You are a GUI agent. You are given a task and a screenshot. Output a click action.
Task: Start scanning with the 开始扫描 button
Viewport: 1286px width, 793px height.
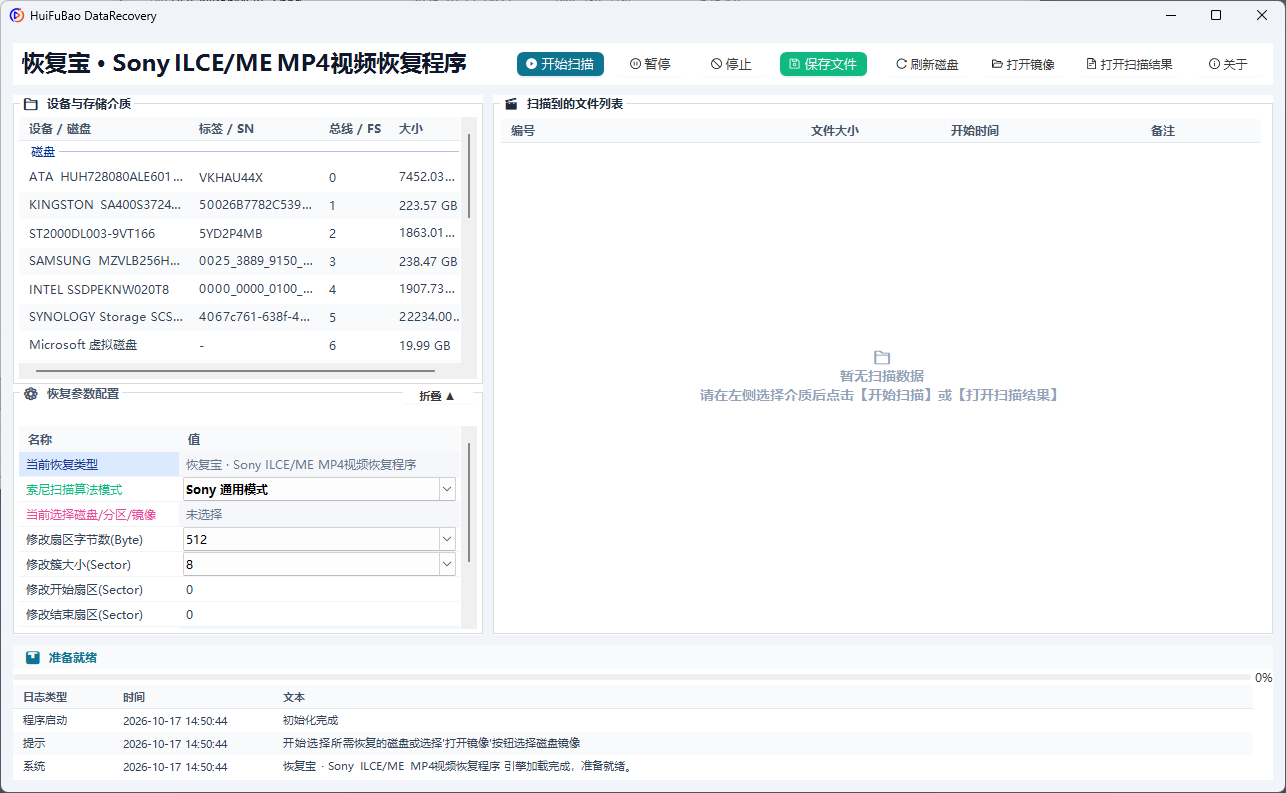pos(560,64)
